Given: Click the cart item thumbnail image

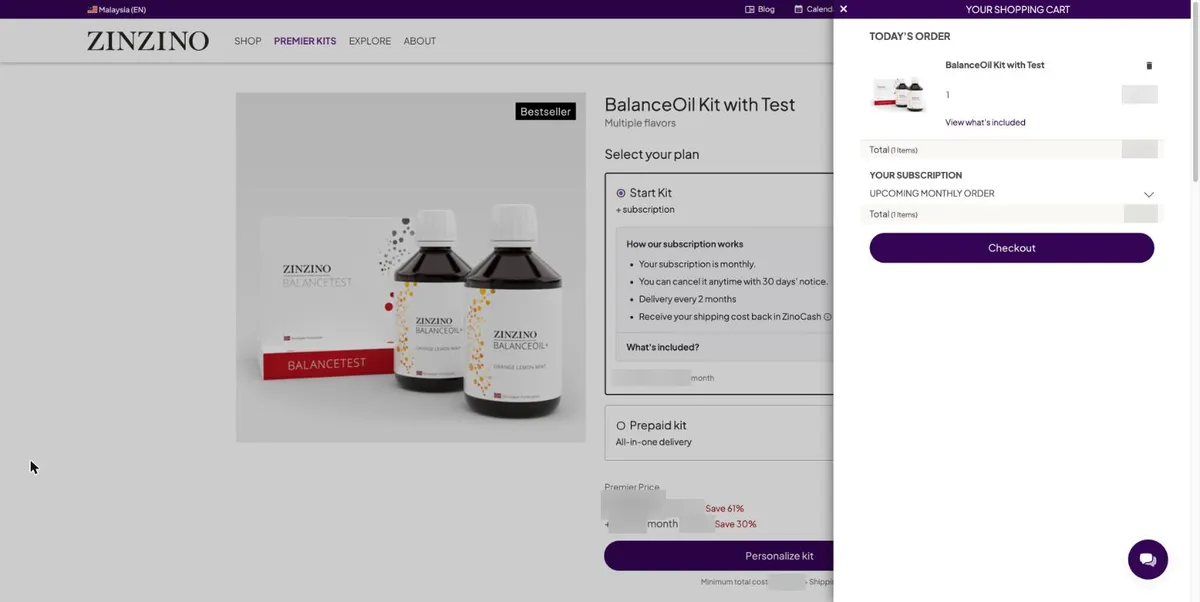Looking at the screenshot, I should (900, 94).
